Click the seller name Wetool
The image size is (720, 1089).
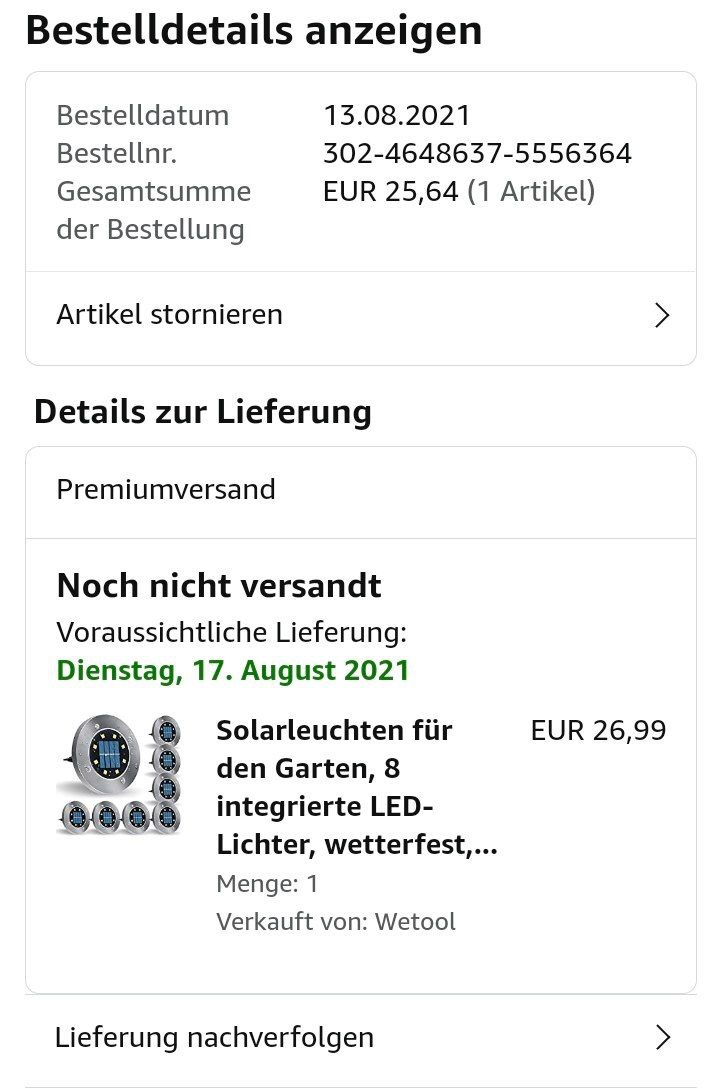click(x=414, y=921)
